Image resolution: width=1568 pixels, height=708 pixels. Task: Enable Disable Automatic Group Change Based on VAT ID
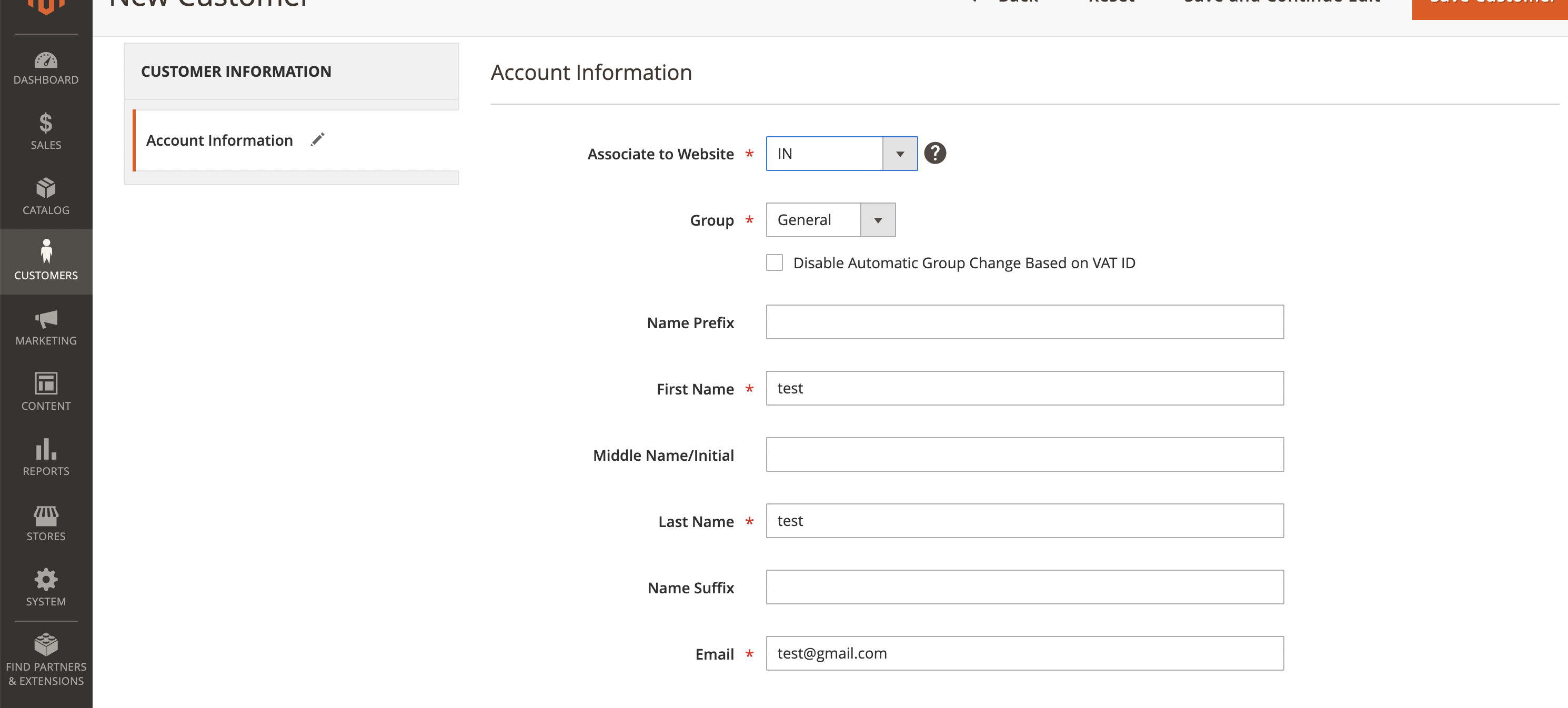pos(774,262)
